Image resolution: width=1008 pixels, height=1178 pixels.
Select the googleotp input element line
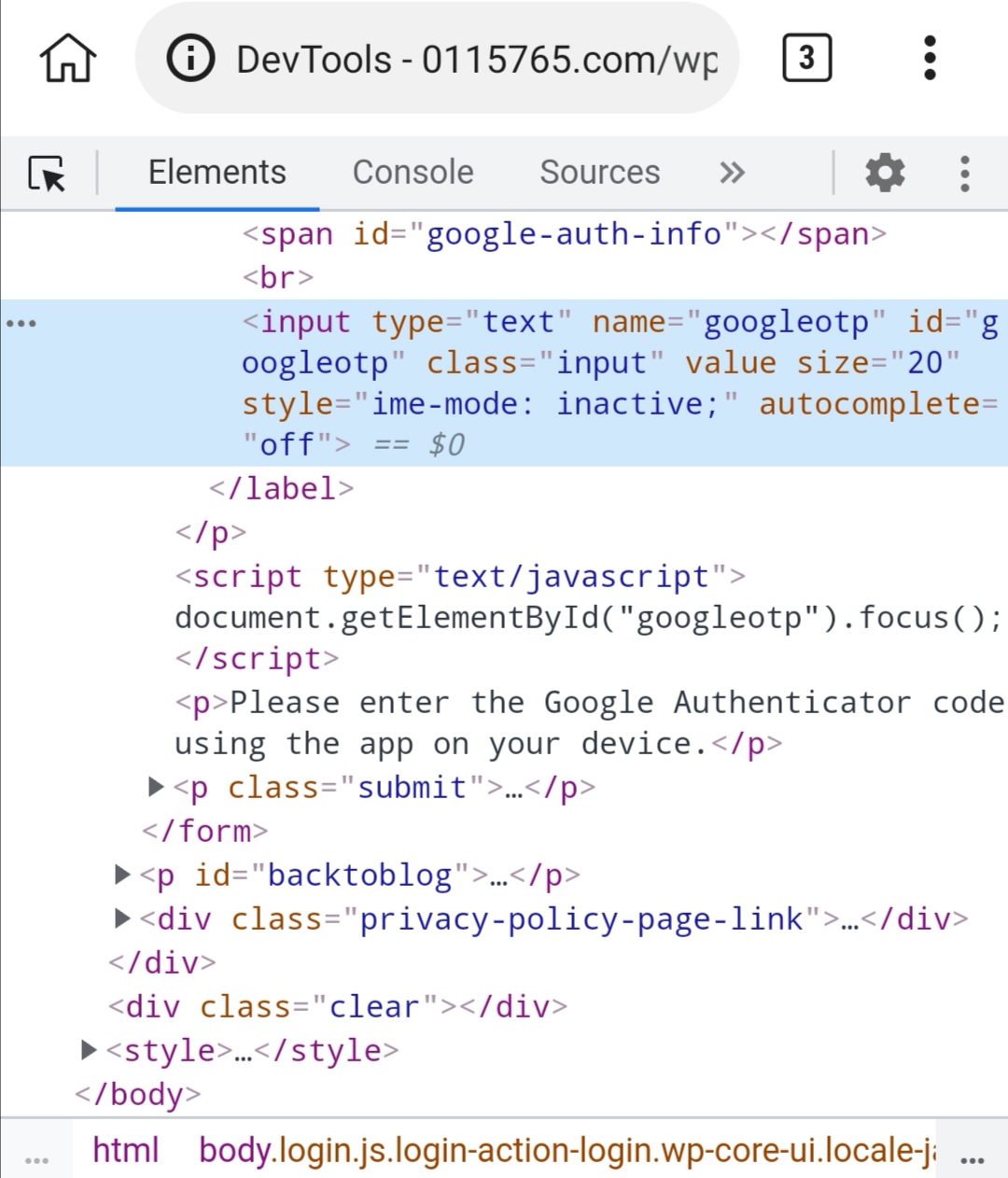[504, 383]
